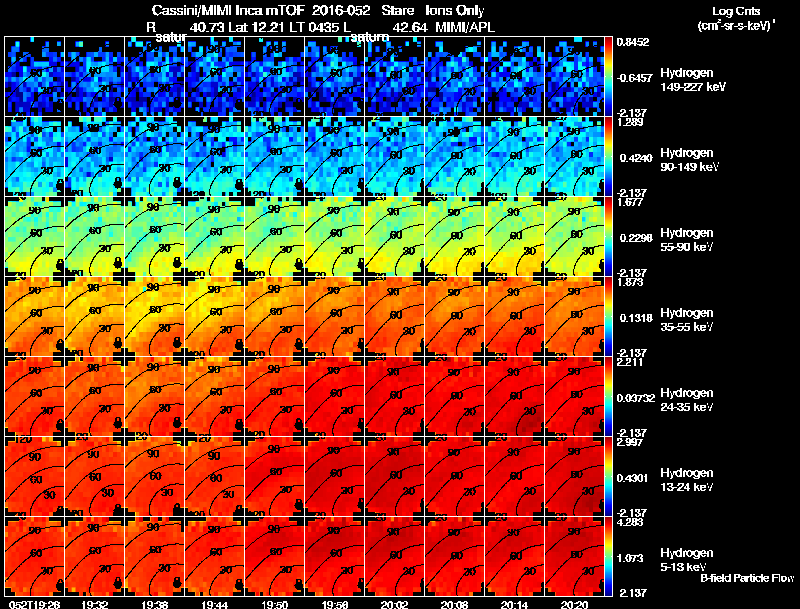Viewport: 800px width, 609px height.
Task: Select the 35-55 keV image panel at 19:38
Action: 155,316
